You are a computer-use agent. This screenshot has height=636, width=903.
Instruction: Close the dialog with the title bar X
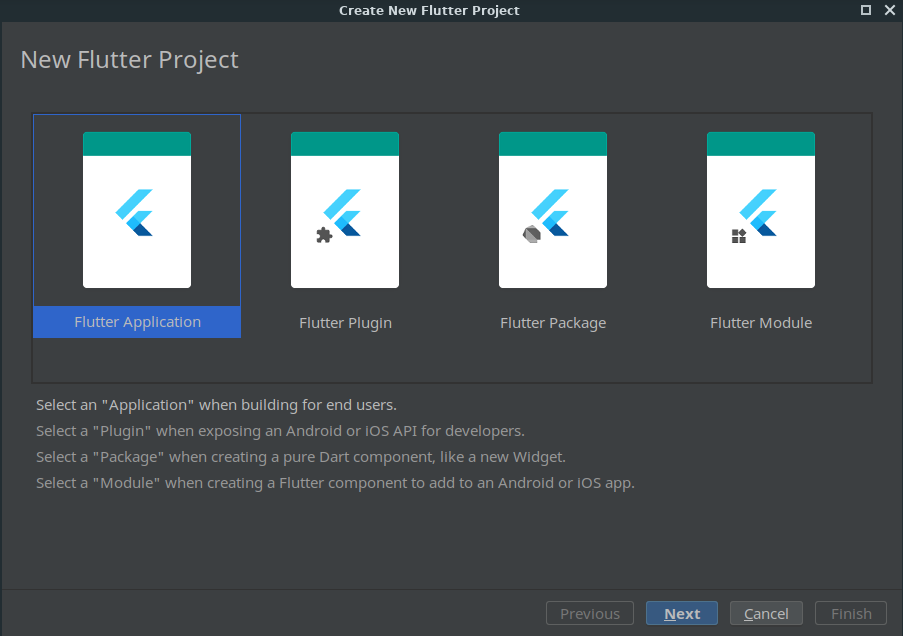(x=889, y=10)
